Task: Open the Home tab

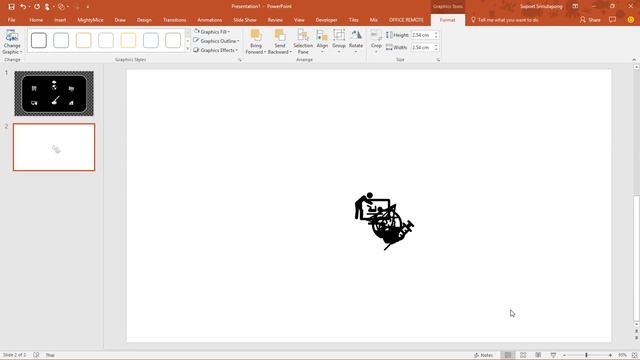Action: tap(36, 20)
